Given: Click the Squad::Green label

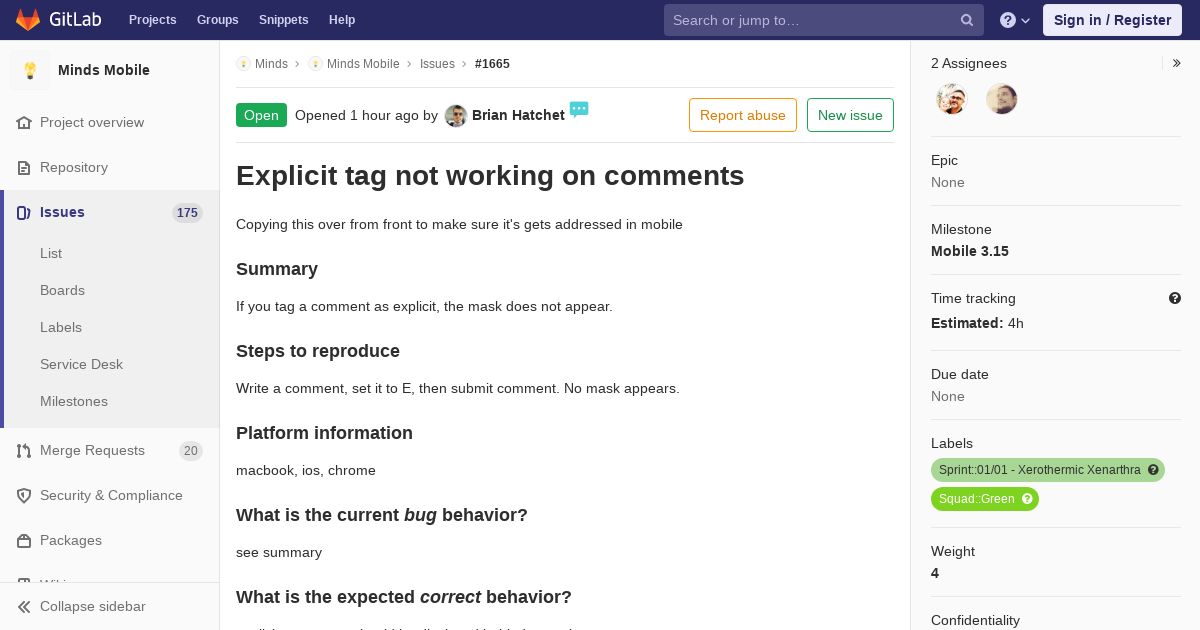Looking at the screenshot, I should click(x=977, y=499).
